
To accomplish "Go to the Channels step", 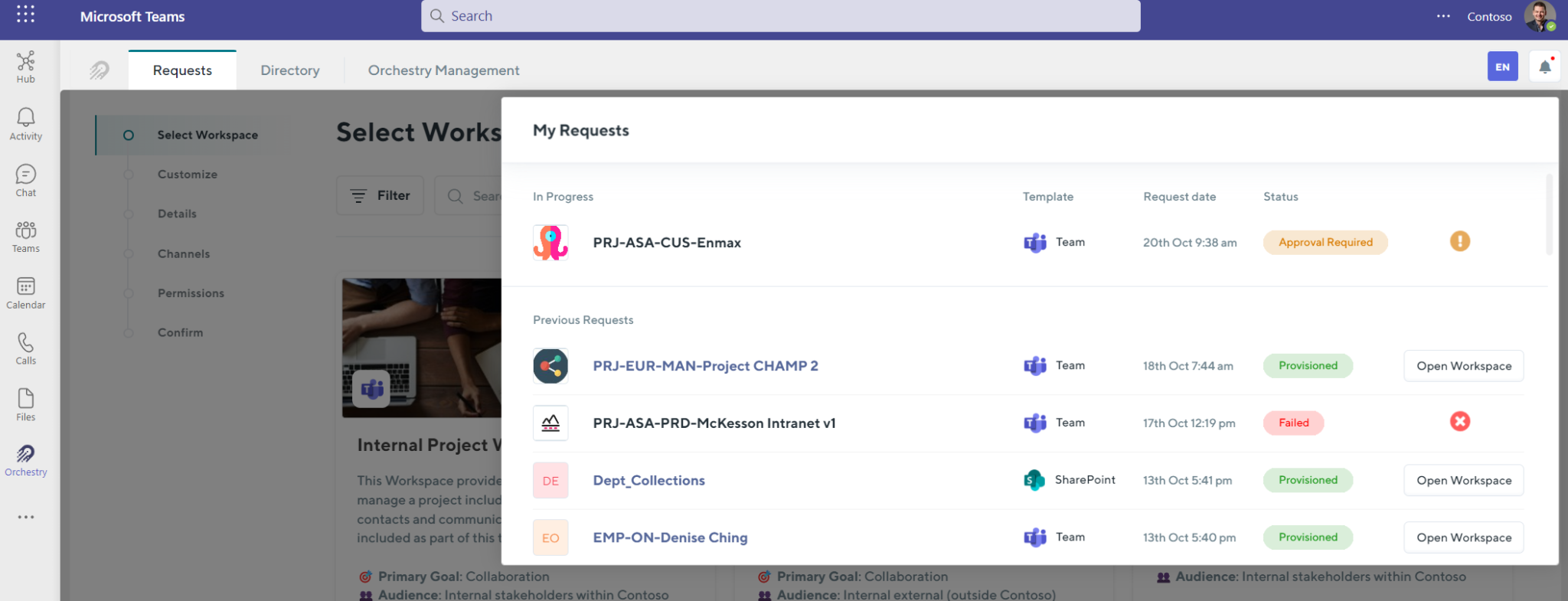I will click(184, 253).
